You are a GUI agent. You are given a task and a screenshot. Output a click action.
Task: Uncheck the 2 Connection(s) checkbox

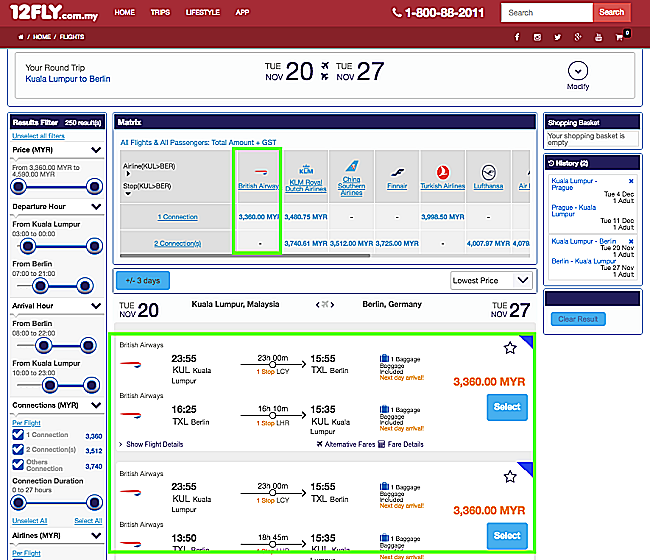coord(18,449)
